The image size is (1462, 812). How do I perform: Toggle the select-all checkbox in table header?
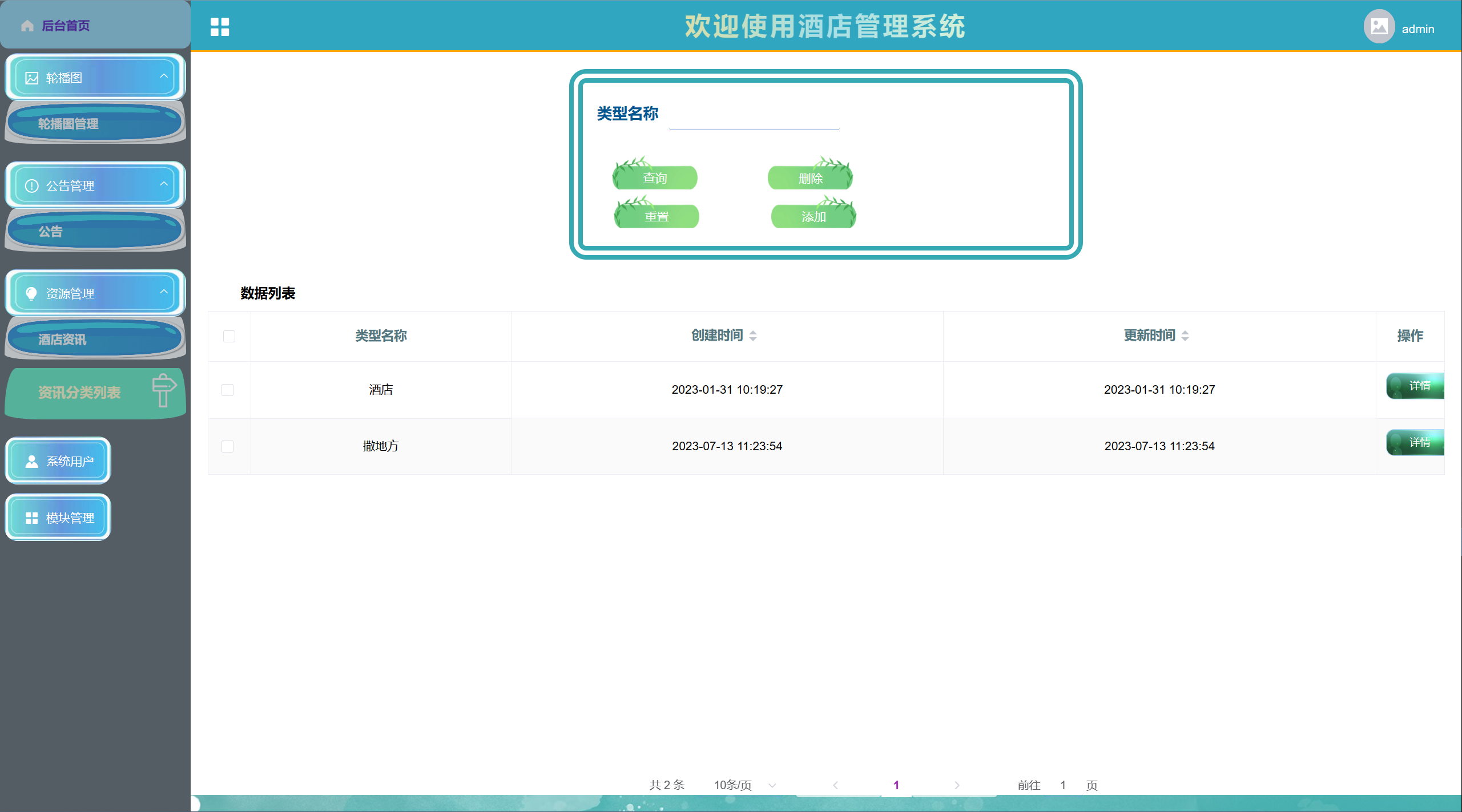coord(229,337)
